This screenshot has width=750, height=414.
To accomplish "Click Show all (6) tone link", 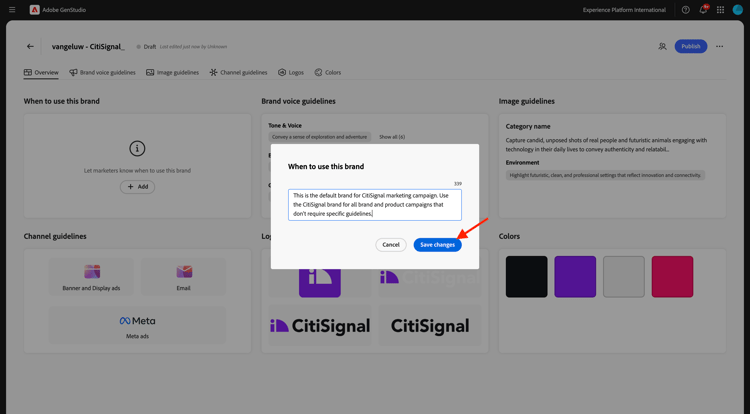I will 392,137.
